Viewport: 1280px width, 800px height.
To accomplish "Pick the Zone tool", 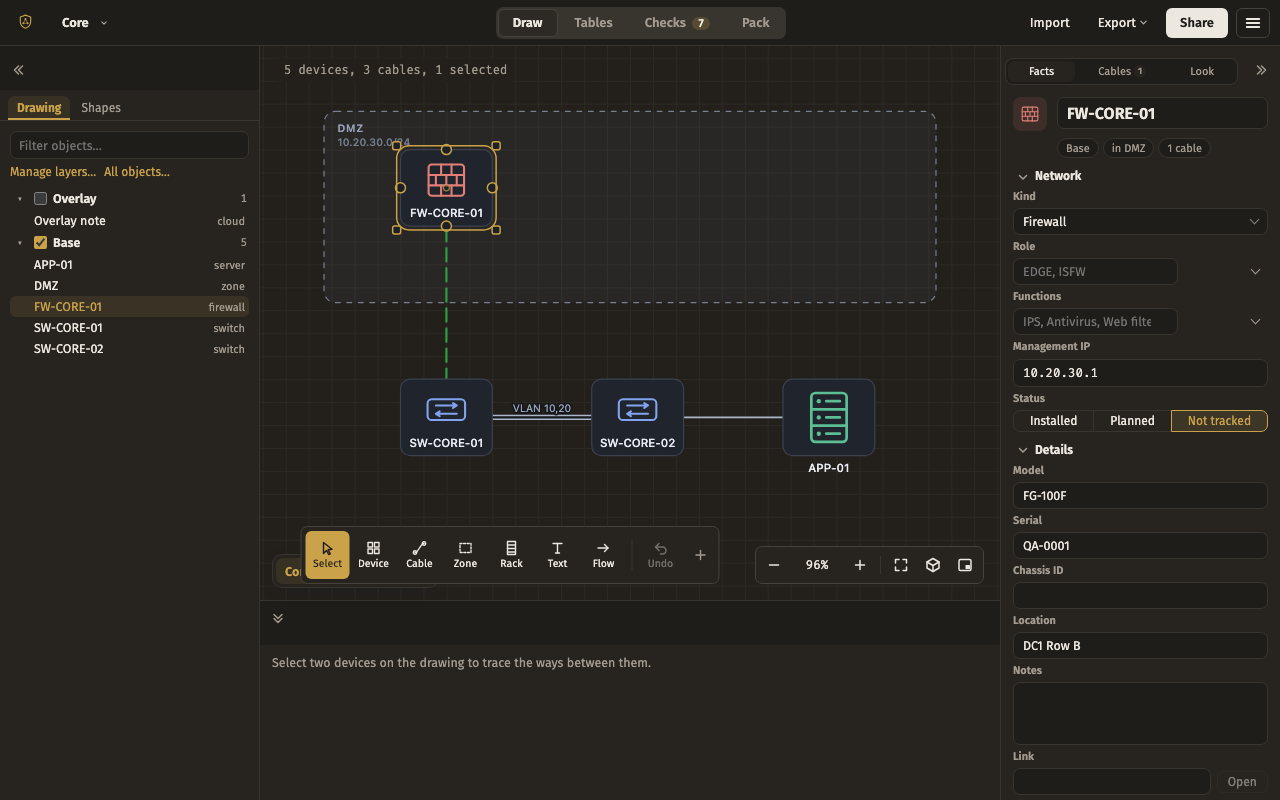I will [465, 555].
